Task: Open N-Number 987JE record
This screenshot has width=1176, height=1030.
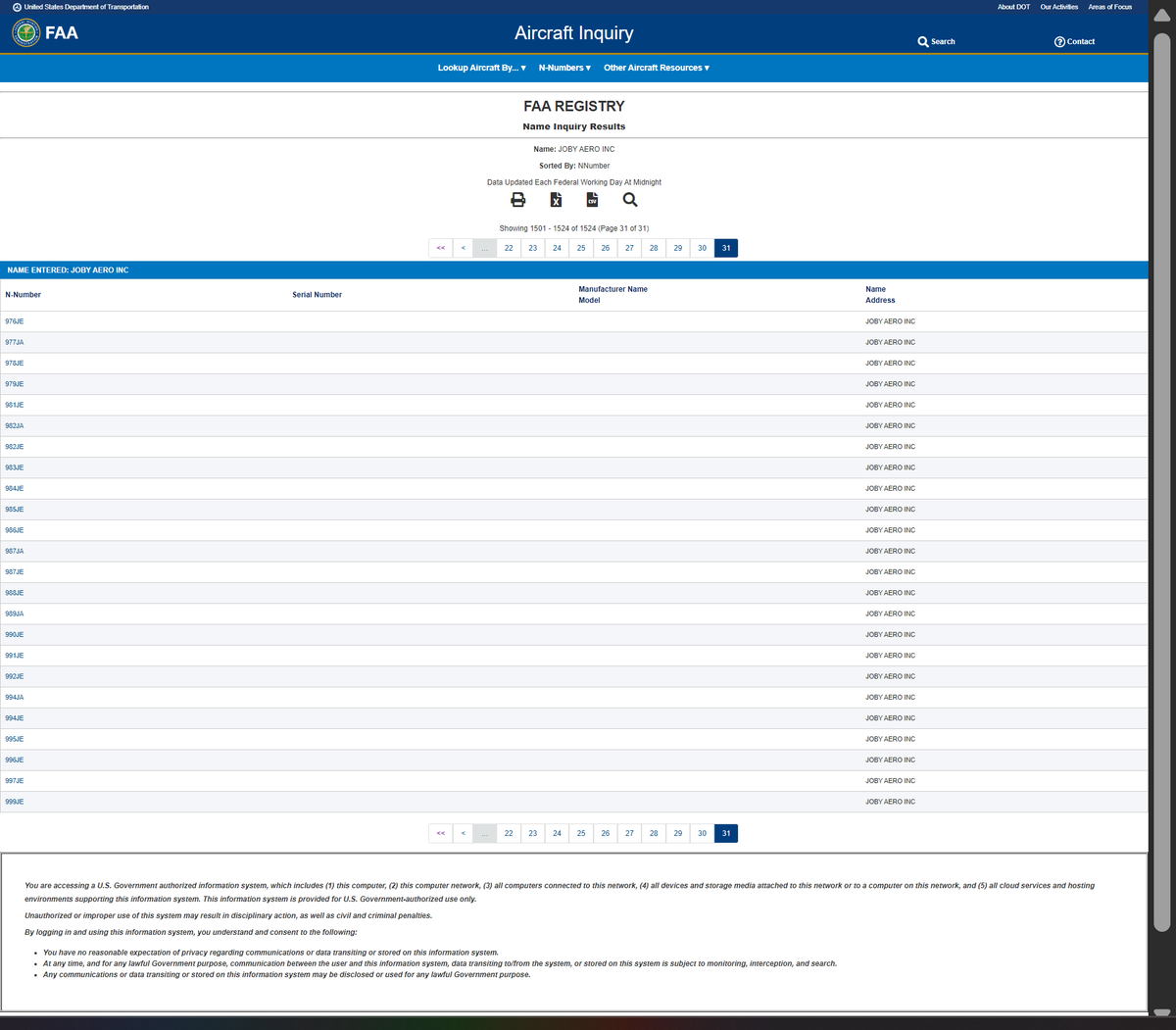Action: pyautogui.click(x=14, y=572)
